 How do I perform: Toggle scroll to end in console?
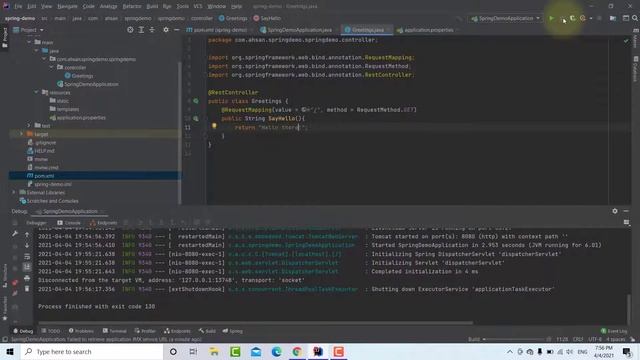(x=27, y=267)
